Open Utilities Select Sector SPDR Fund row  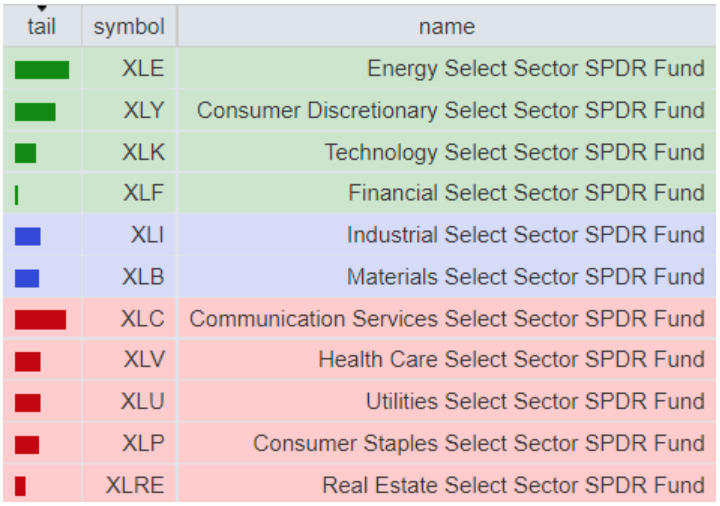click(x=535, y=402)
